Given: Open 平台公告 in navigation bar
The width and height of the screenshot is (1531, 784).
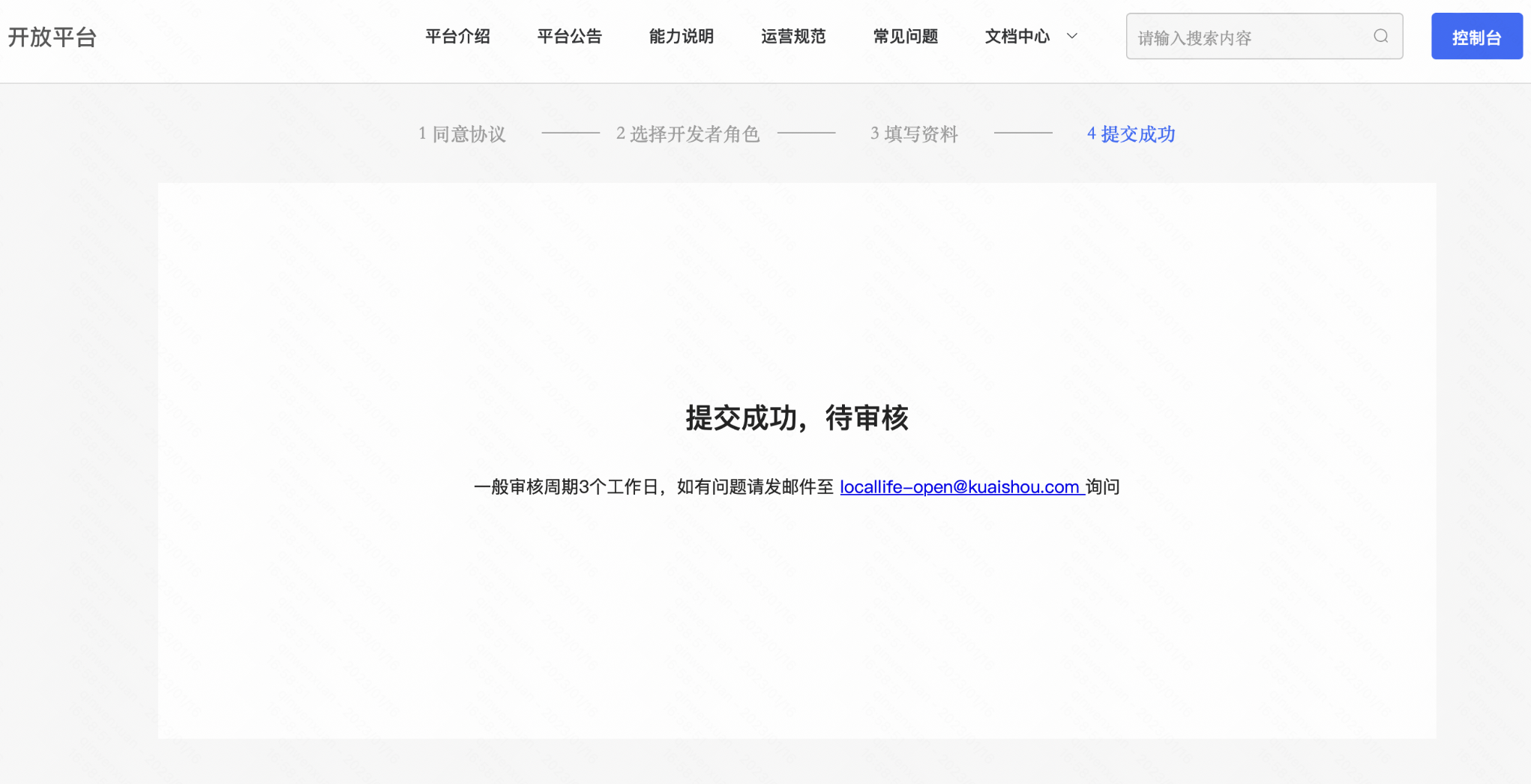Looking at the screenshot, I should click(x=569, y=36).
